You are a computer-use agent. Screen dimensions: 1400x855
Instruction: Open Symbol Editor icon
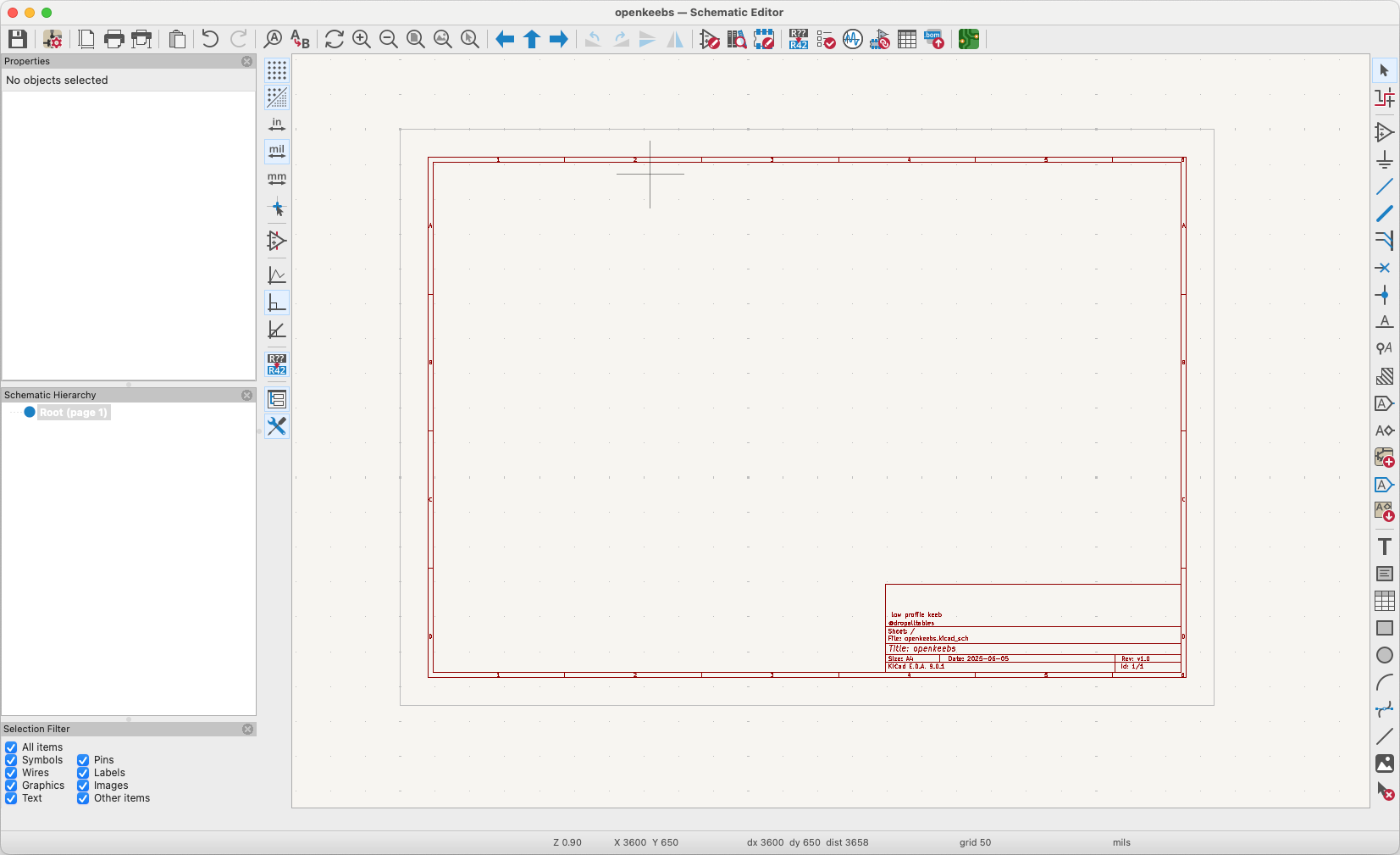point(710,39)
